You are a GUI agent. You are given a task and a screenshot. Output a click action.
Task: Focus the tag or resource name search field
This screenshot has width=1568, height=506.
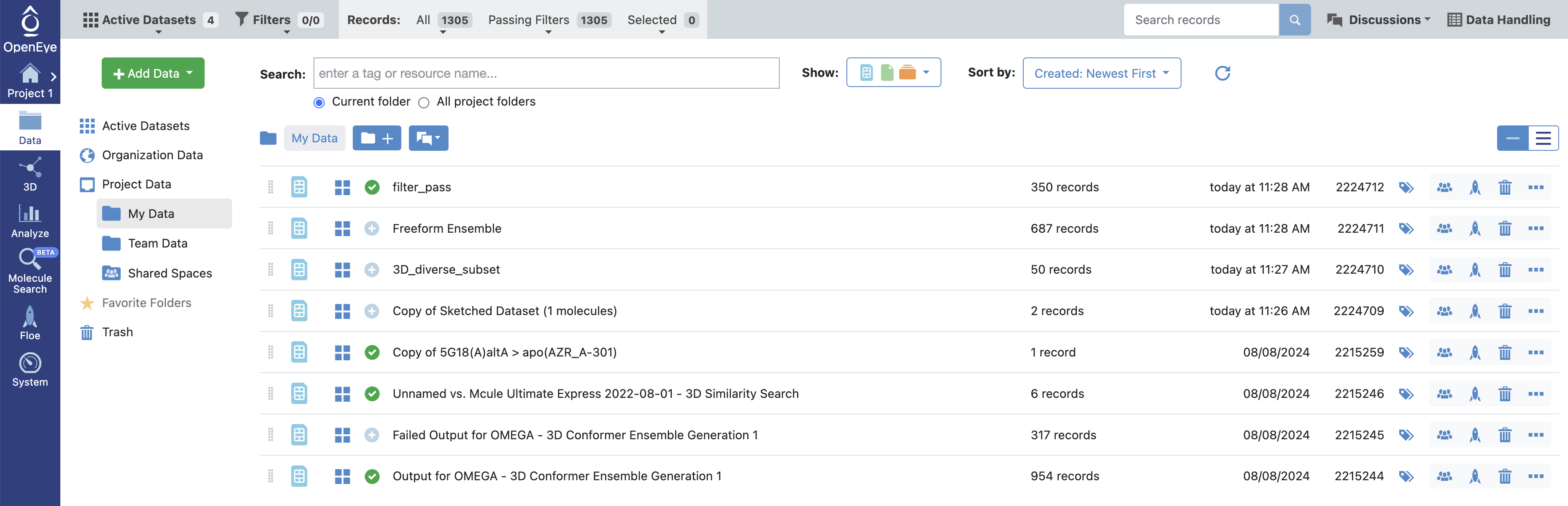546,73
